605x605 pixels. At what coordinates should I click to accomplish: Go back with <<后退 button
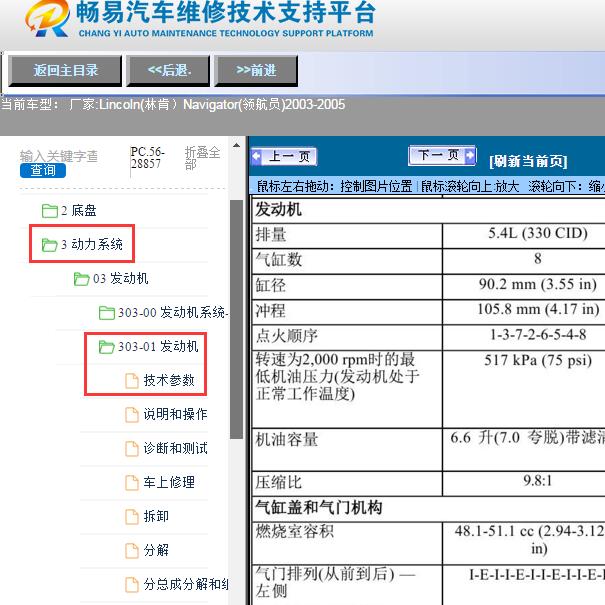pyautogui.click(x=168, y=71)
